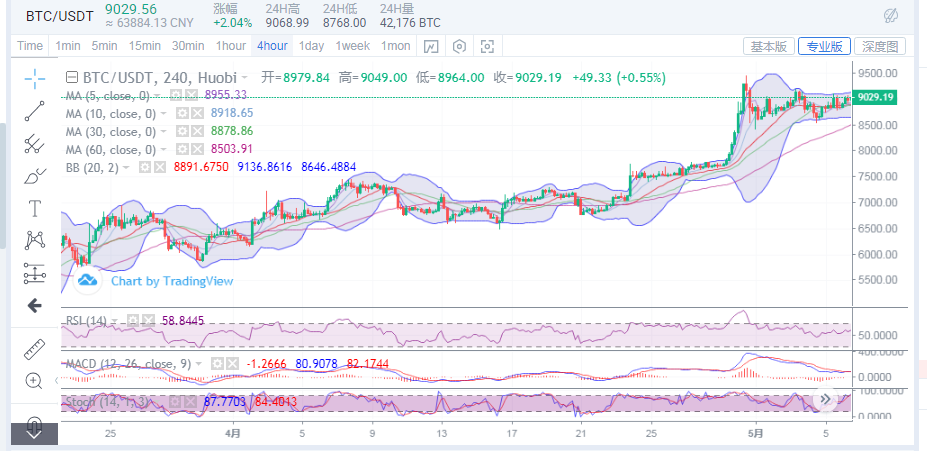The height and width of the screenshot is (451, 927).
Task: Open chart settings hexagon icon
Action: (459, 46)
